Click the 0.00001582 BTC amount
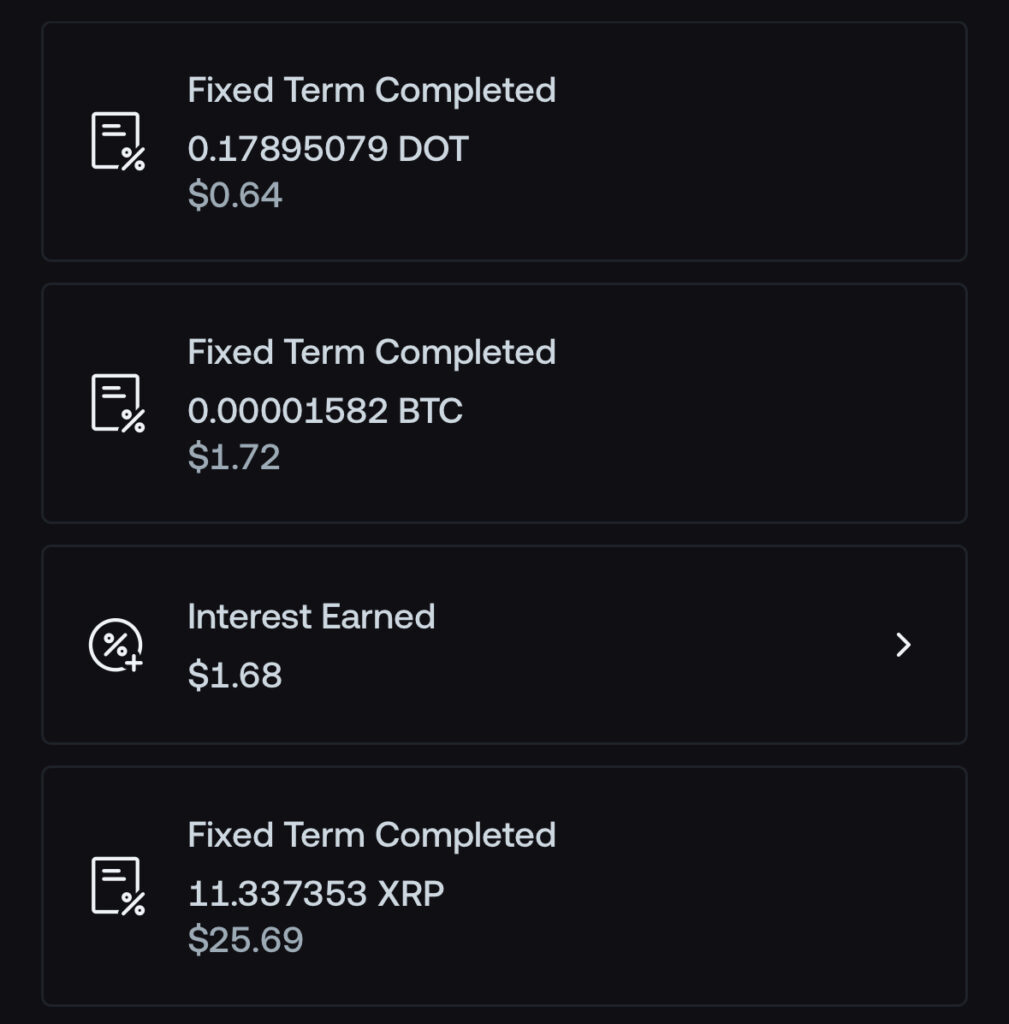The image size is (1009, 1024). pos(325,411)
